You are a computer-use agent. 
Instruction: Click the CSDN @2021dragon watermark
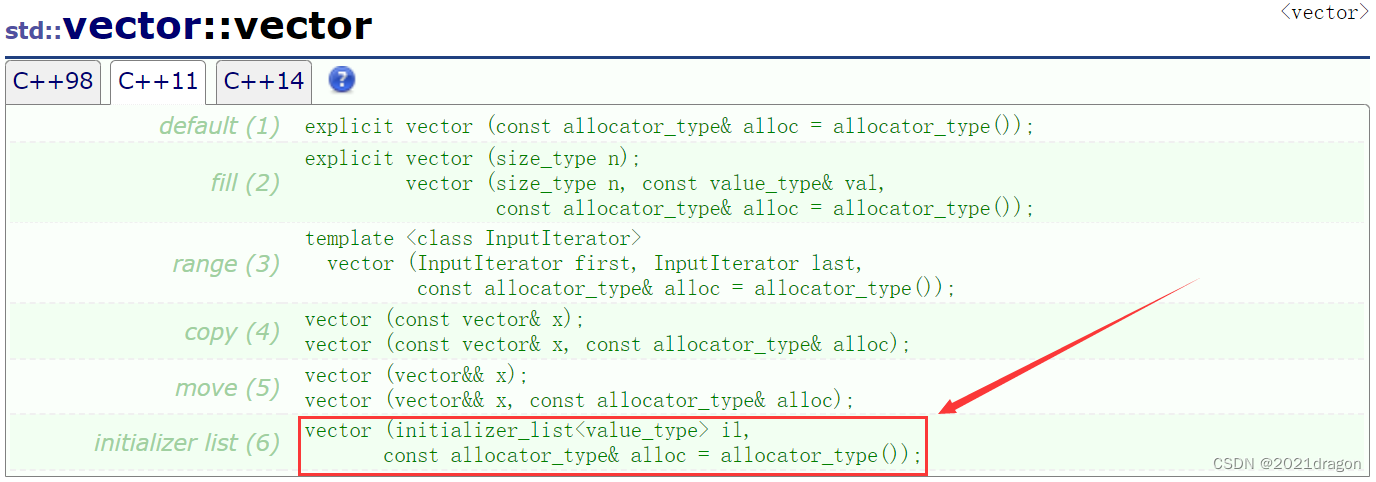tap(1287, 464)
